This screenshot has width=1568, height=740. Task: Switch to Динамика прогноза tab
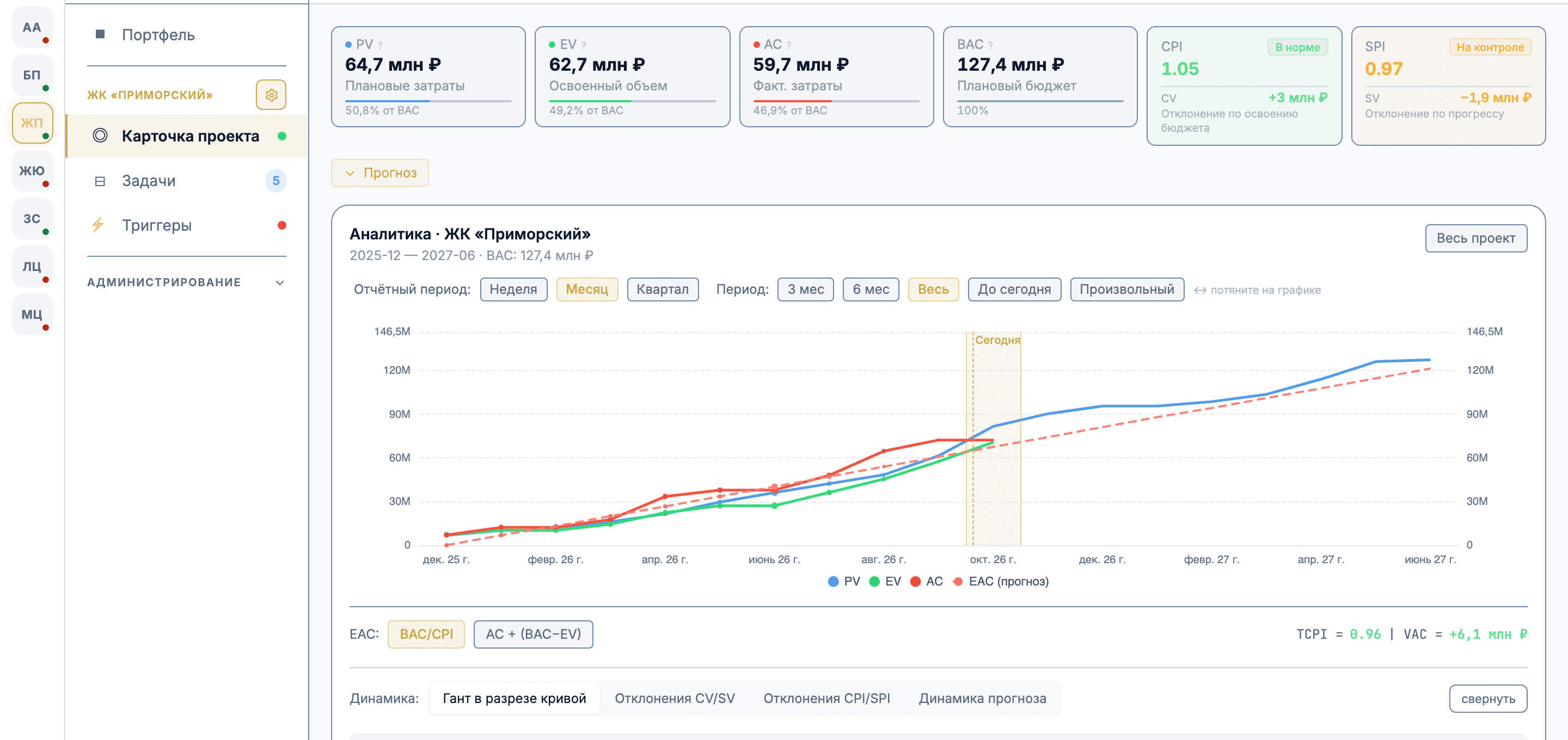pyautogui.click(x=982, y=699)
